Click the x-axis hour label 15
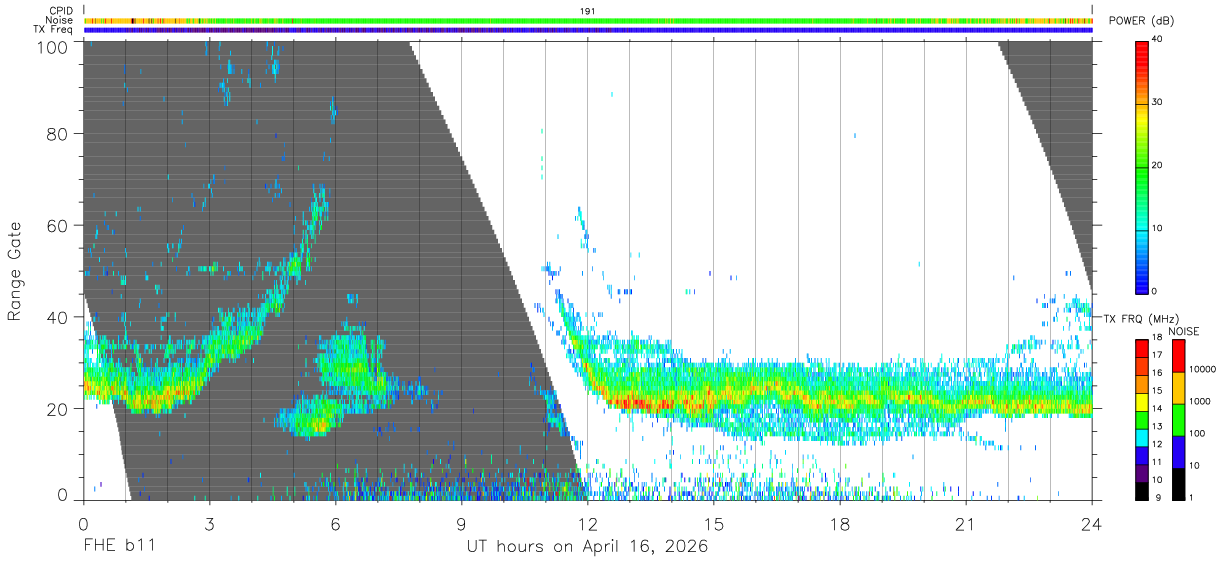The width and height of the screenshot is (1228, 567). pos(713,523)
